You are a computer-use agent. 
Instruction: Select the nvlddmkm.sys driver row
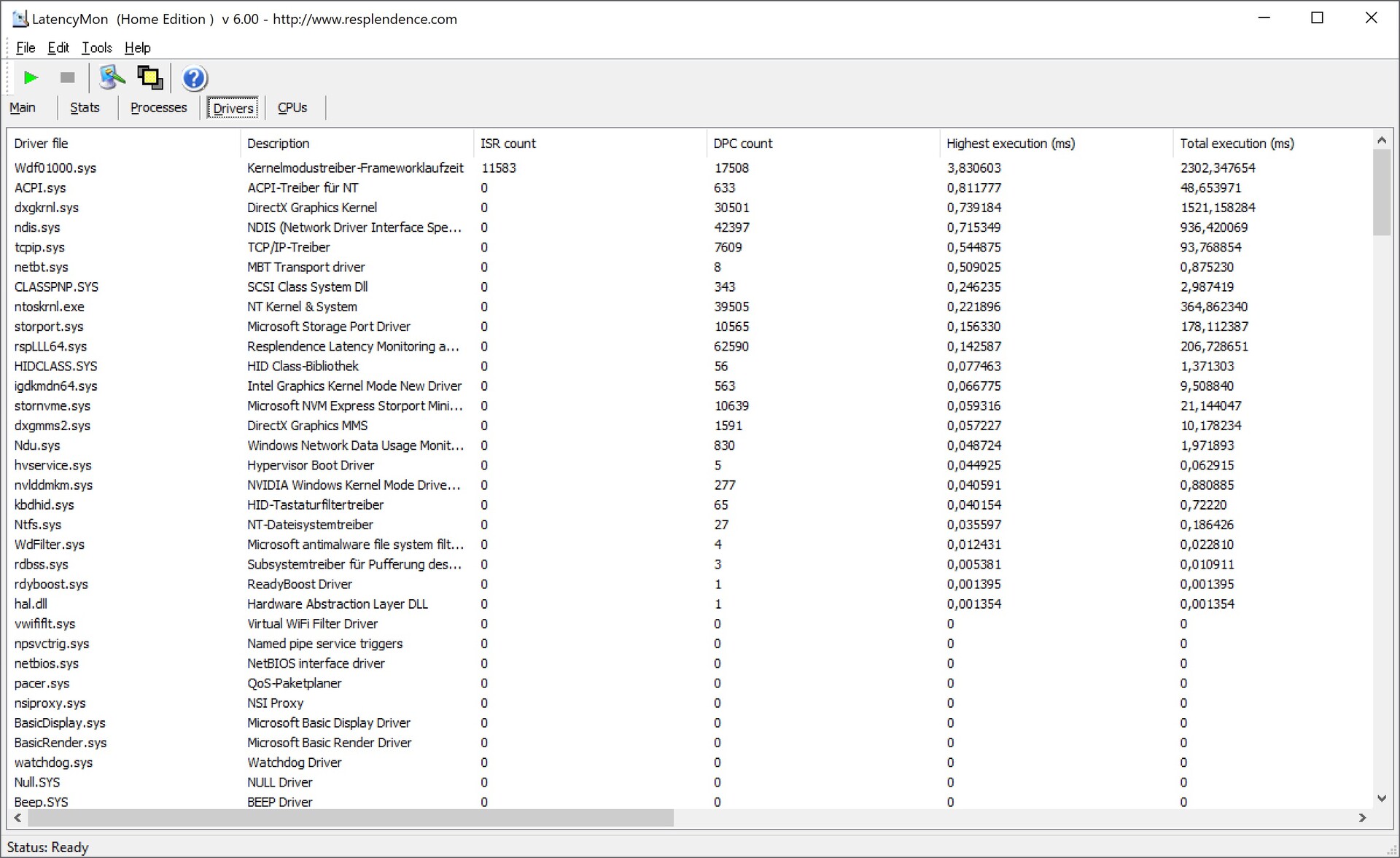point(53,485)
